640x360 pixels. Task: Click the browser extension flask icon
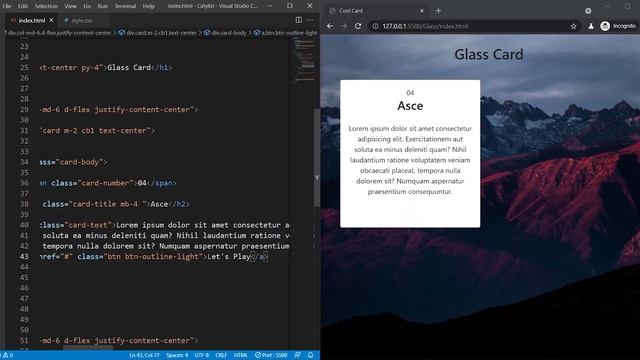click(591, 26)
